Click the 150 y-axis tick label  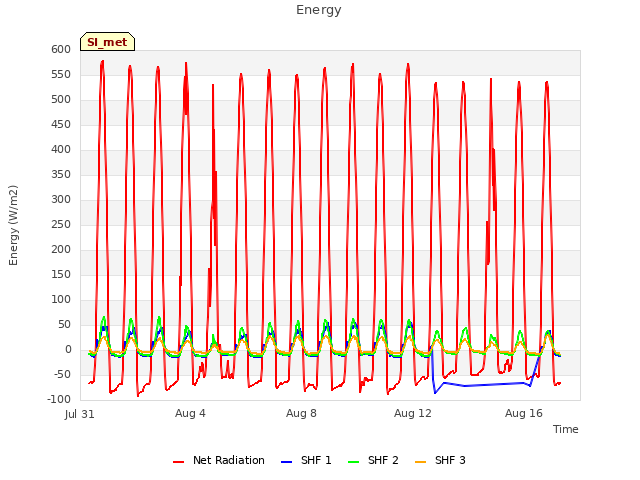pyautogui.click(x=61, y=275)
